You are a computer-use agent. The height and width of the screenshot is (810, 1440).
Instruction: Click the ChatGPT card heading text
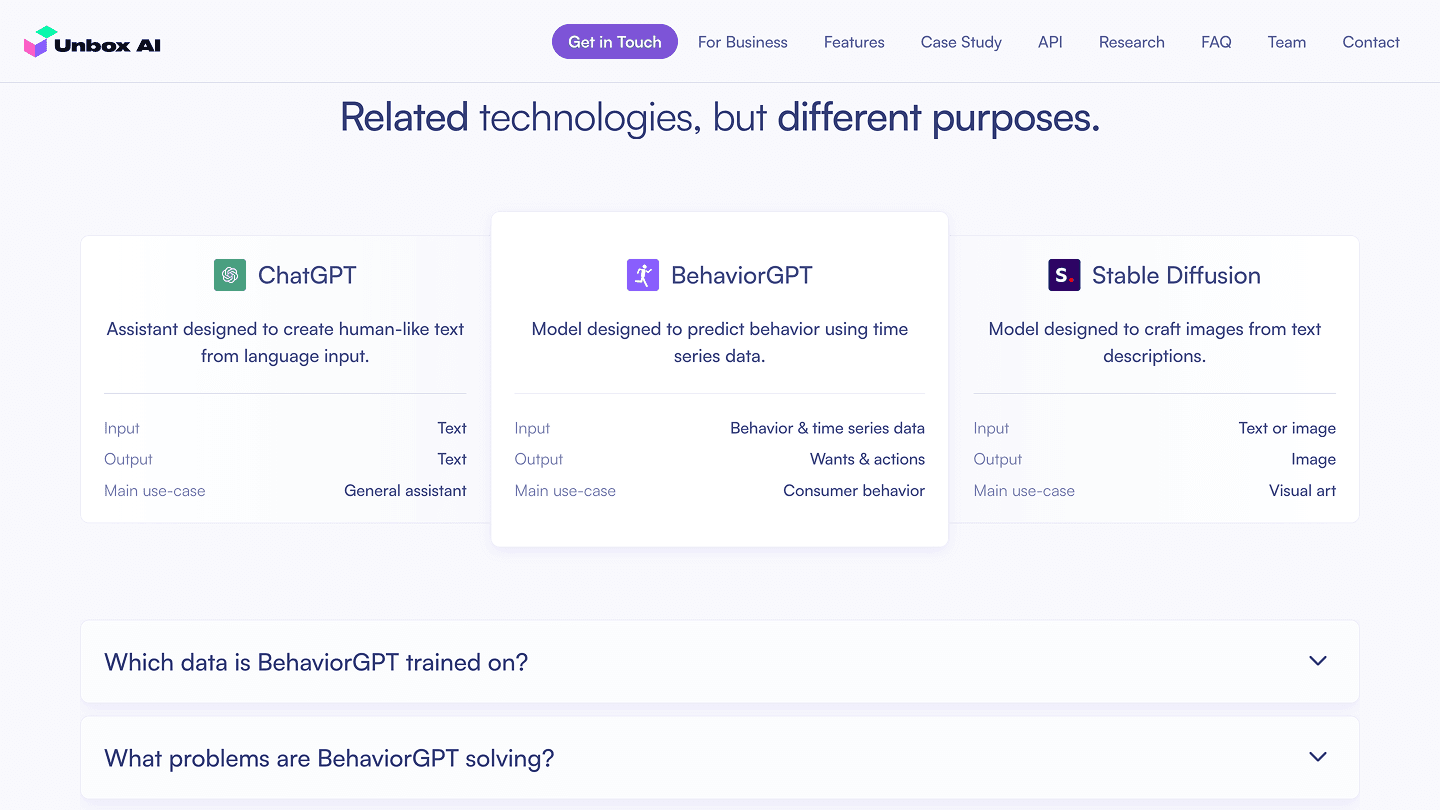[x=307, y=275]
